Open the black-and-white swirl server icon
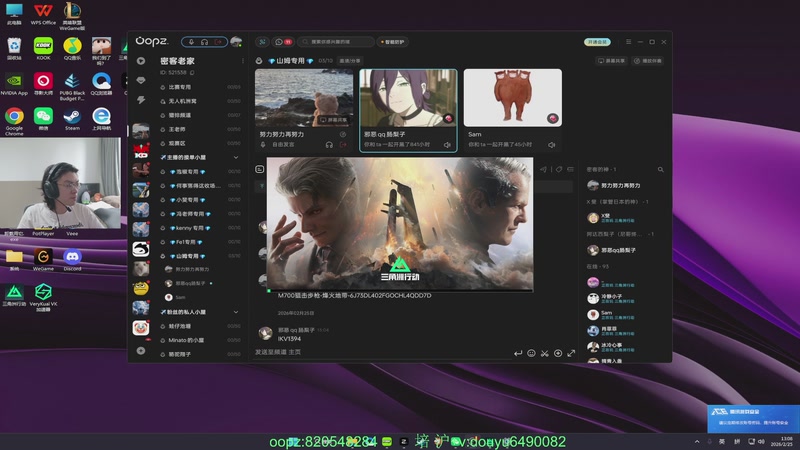The image size is (800, 450). click(141, 249)
